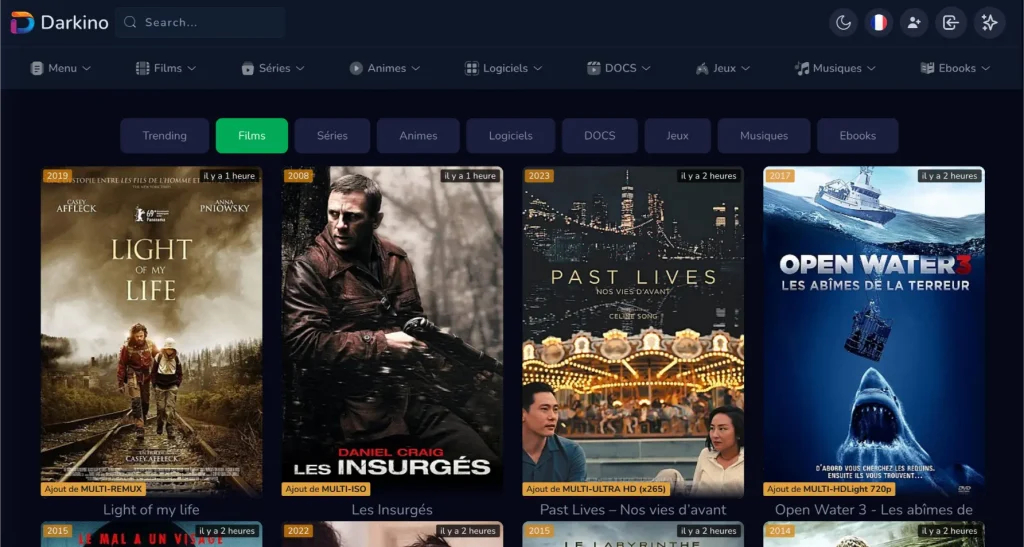Click the Musiques note icon in navbar
This screenshot has height=547, width=1024.
point(802,68)
